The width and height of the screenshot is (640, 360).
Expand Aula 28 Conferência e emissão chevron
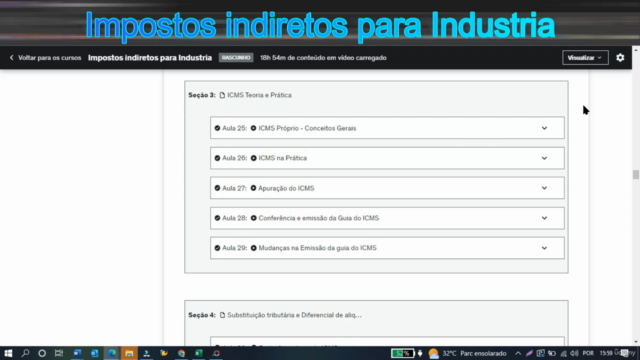point(544,218)
